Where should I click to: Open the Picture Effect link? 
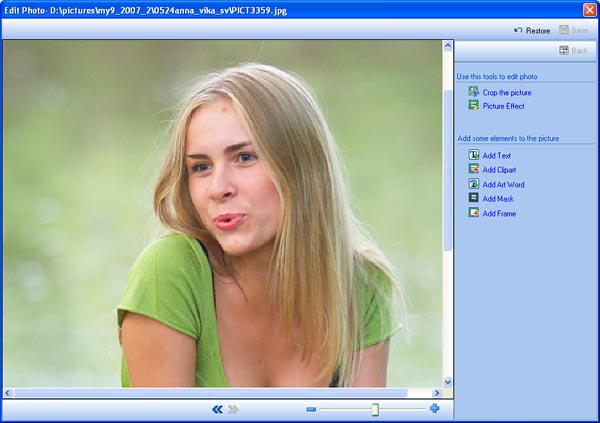click(x=503, y=106)
